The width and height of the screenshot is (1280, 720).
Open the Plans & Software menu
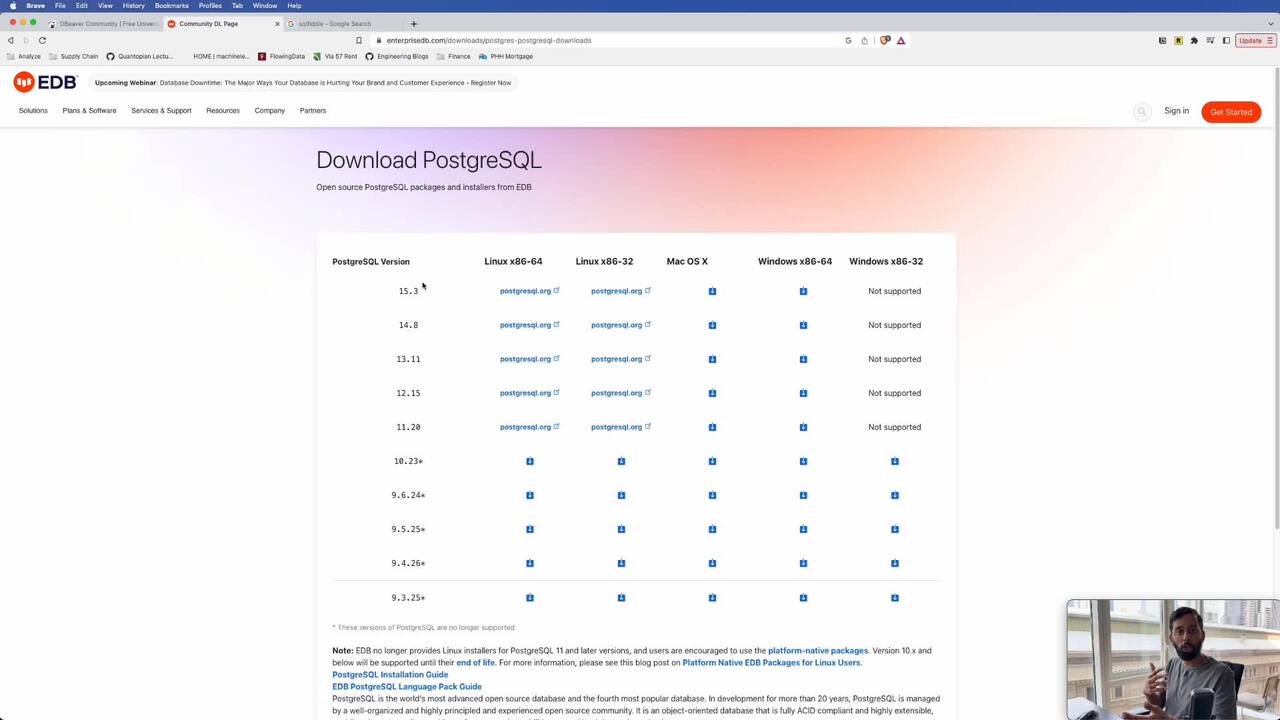(89, 111)
